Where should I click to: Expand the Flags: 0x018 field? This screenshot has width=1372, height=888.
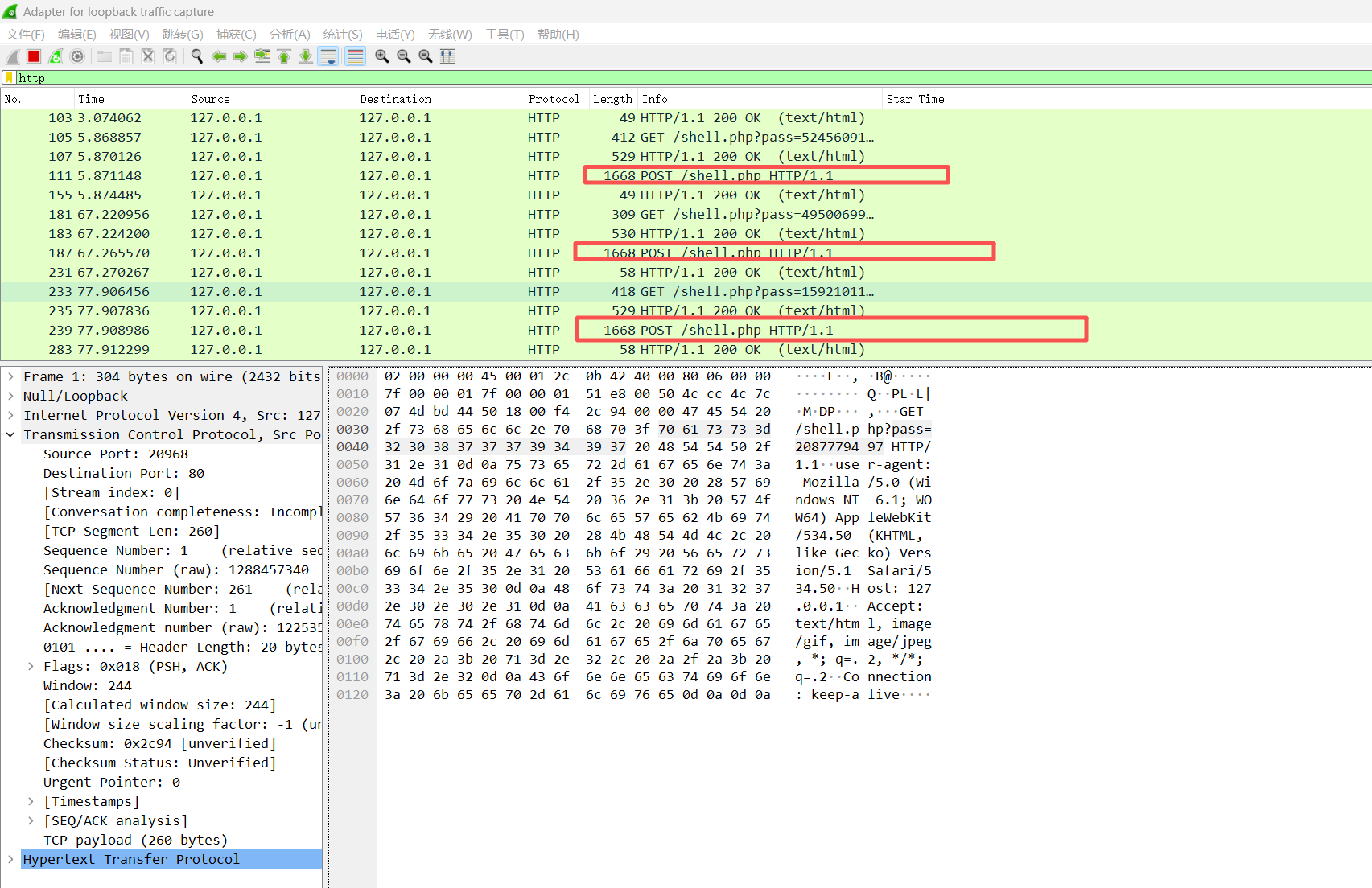pos(31,666)
